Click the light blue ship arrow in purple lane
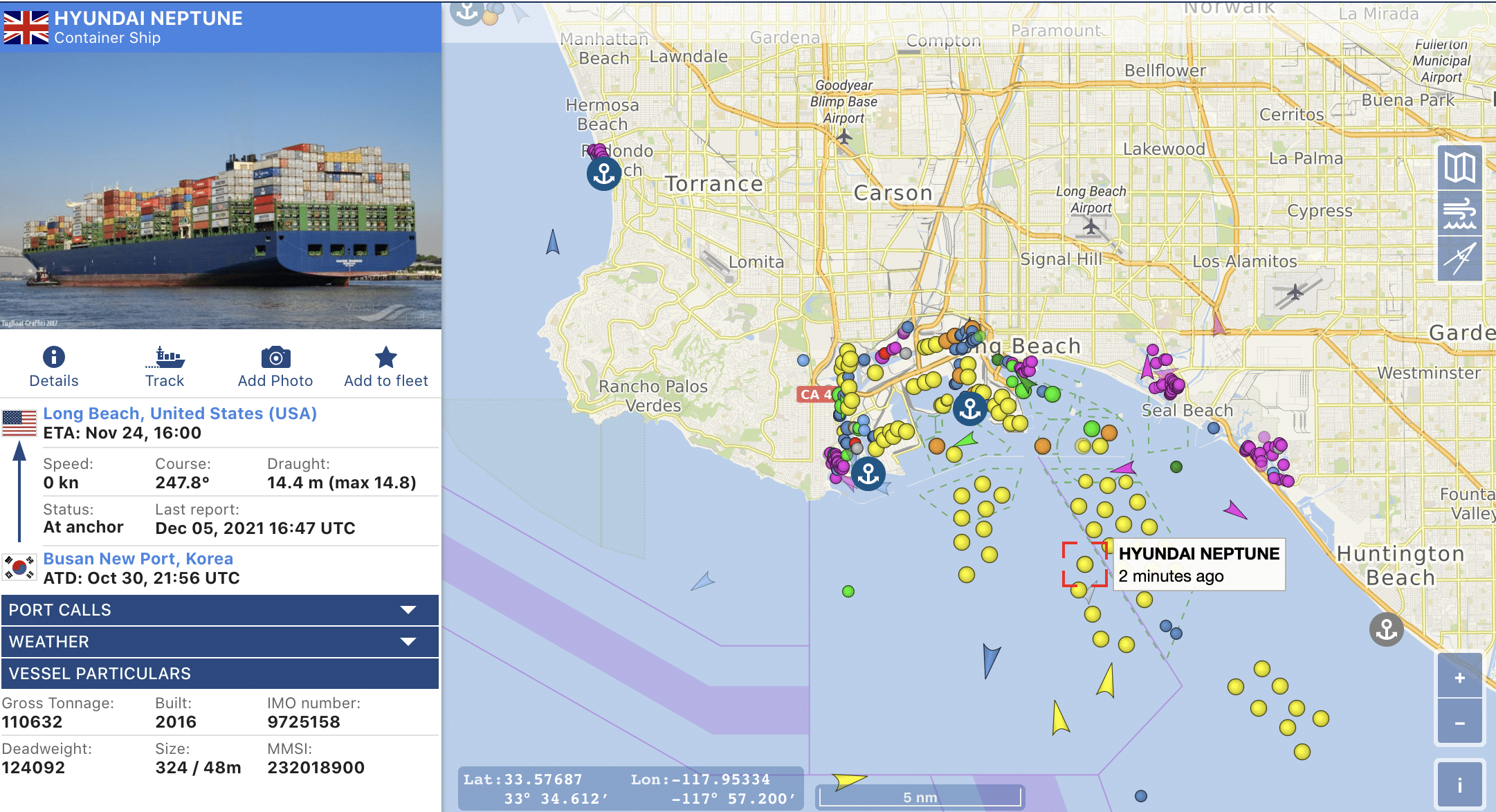Screen dimensions: 1496x812 [702, 581]
